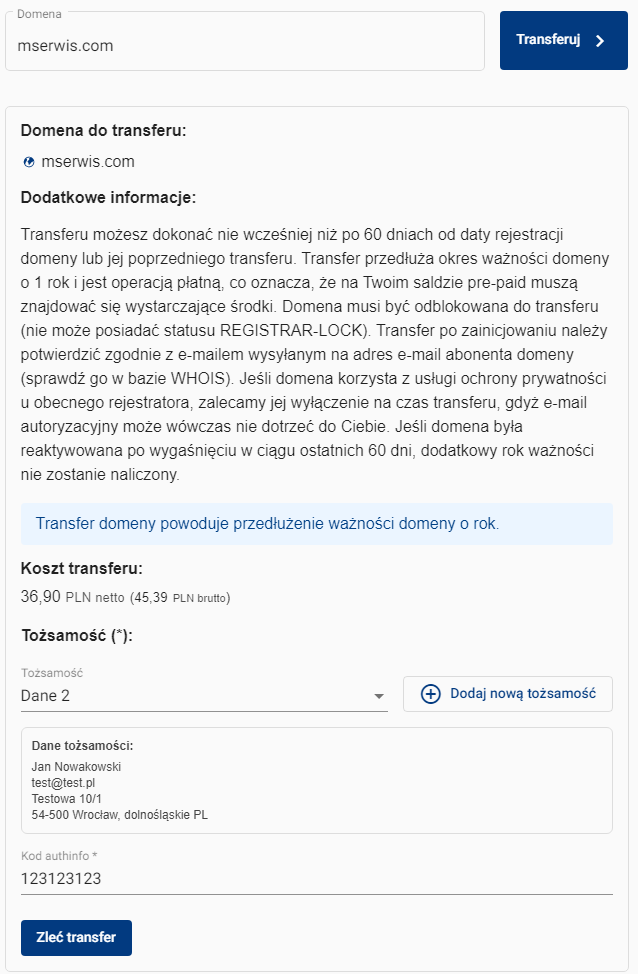This screenshot has height=974, width=638.
Task: Click the 'Dane tożsamości' details box
Action: point(317,780)
